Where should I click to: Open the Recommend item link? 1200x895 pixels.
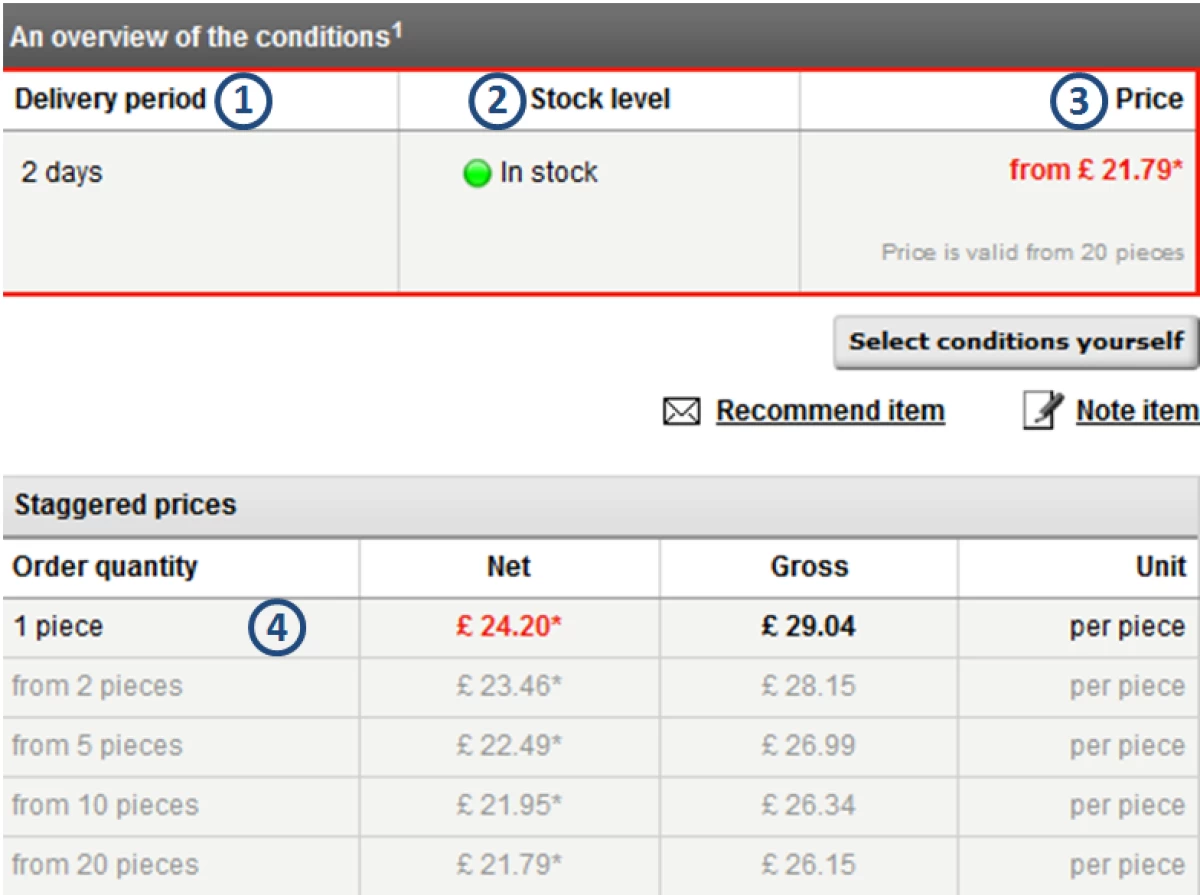pyautogui.click(x=830, y=411)
